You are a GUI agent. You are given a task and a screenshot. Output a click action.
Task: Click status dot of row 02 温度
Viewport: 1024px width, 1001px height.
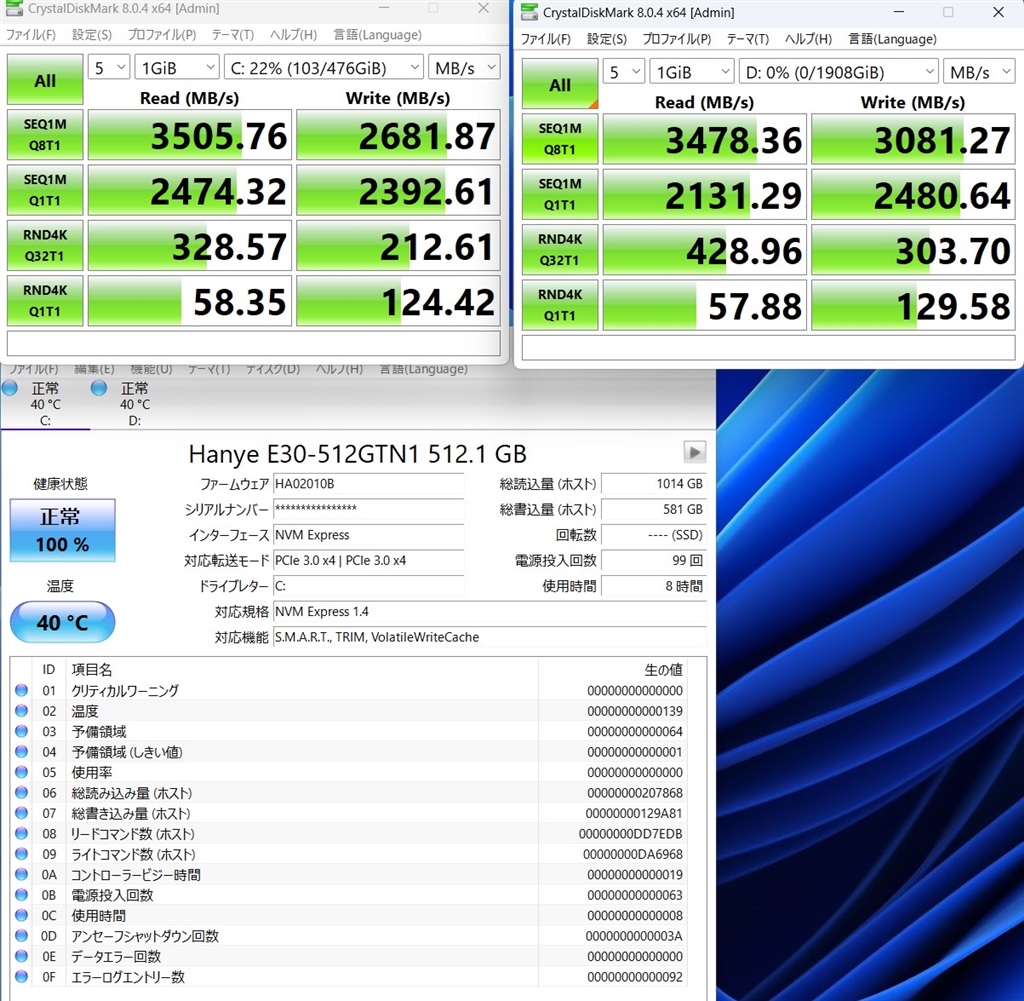tap(22, 710)
